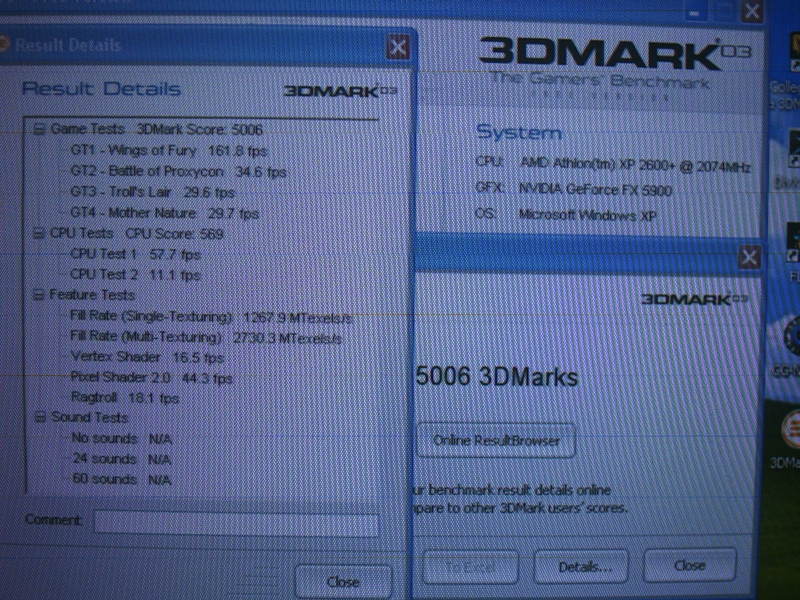Select the 24 sounds N/A row
Image resolution: width=800 pixels, height=600 pixels.
coord(121,459)
